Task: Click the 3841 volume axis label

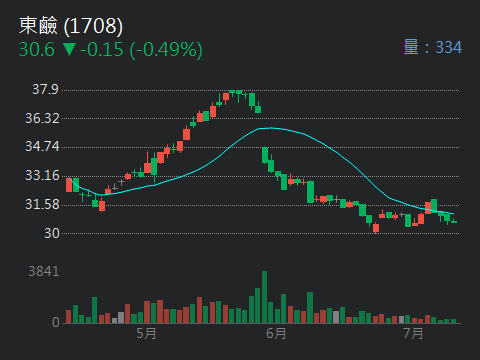Action: [44, 271]
